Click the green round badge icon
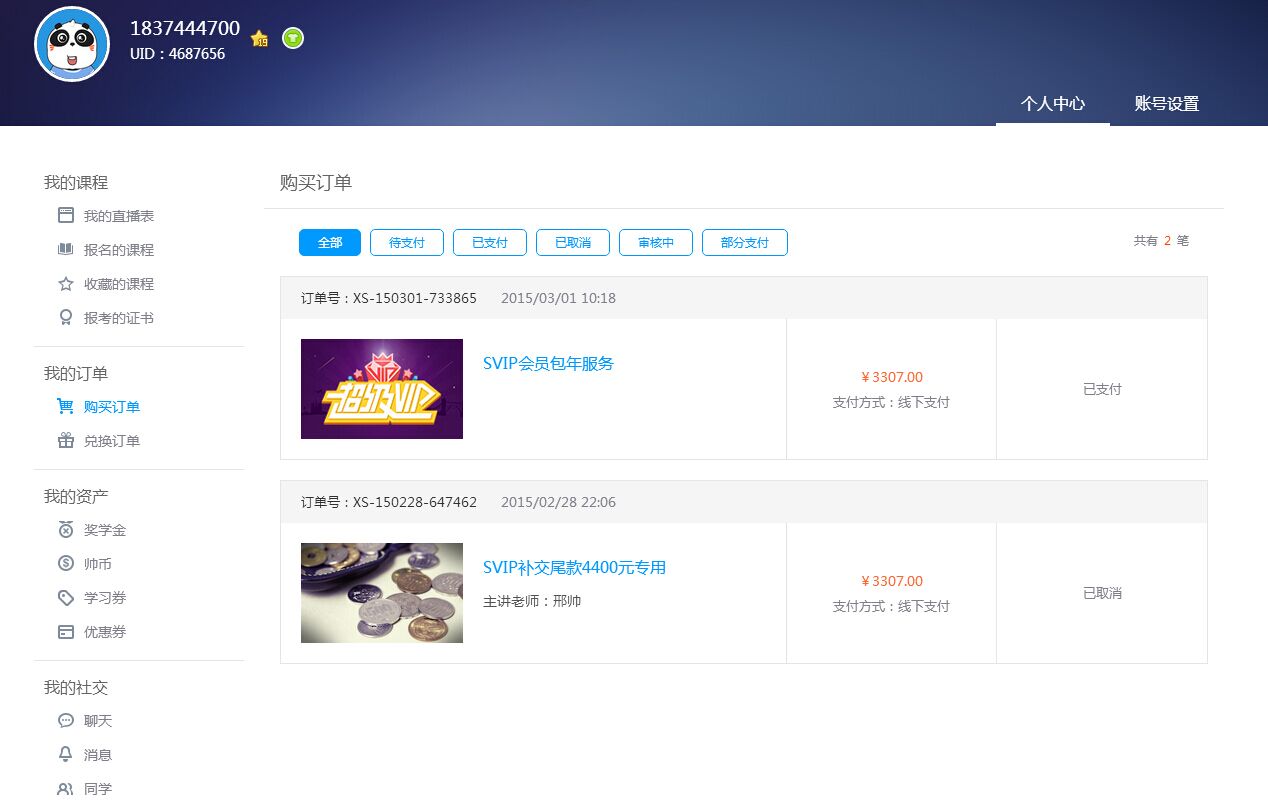The image size is (1268, 802). [x=293, y=38]
